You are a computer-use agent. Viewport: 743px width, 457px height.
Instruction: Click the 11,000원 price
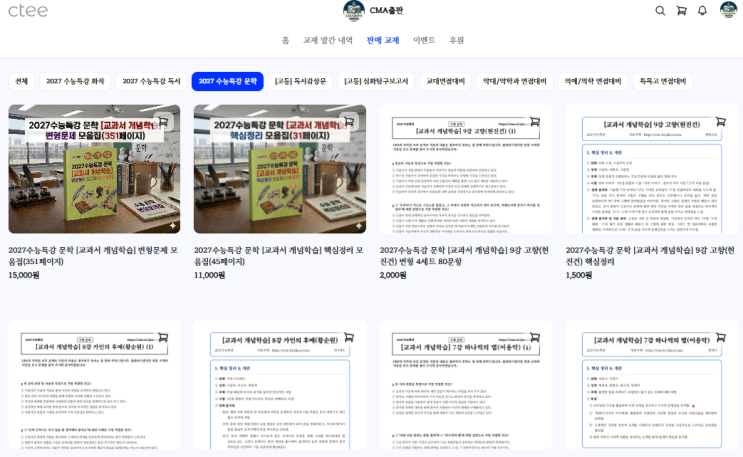pyautogui.click(x=209, y=275)
